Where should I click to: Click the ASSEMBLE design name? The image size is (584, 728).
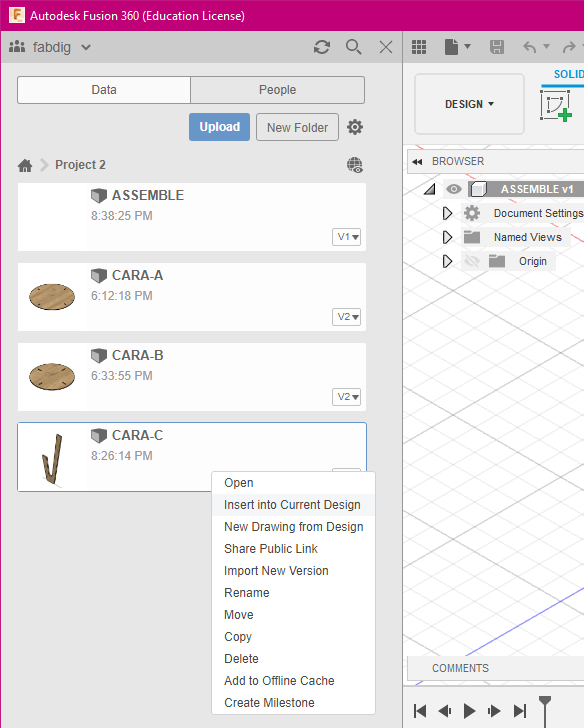point(148,195)
